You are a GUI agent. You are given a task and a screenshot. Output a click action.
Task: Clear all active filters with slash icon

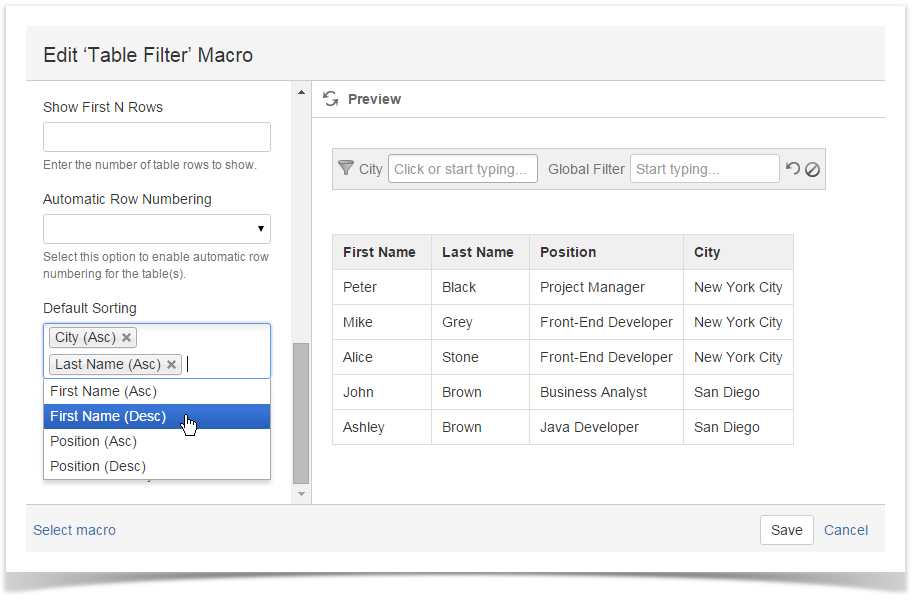pos(811,168)
